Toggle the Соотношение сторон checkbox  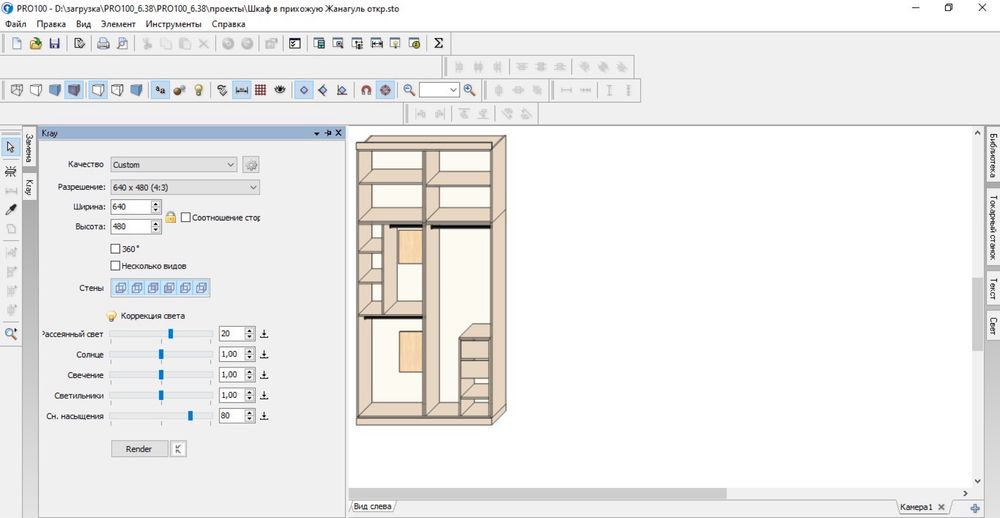click(186, 218)
